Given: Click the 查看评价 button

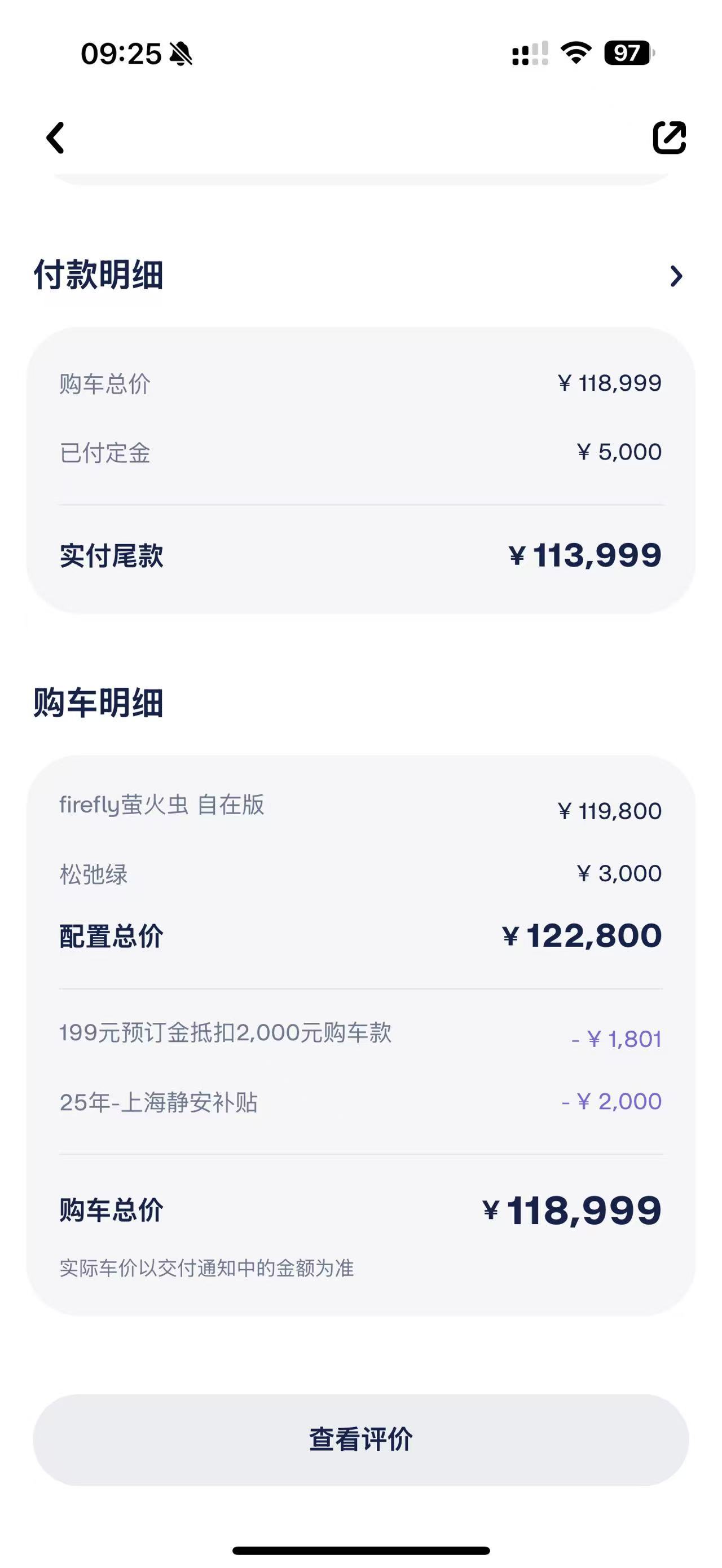Looking at the screenshot, I should [361, 1440].
